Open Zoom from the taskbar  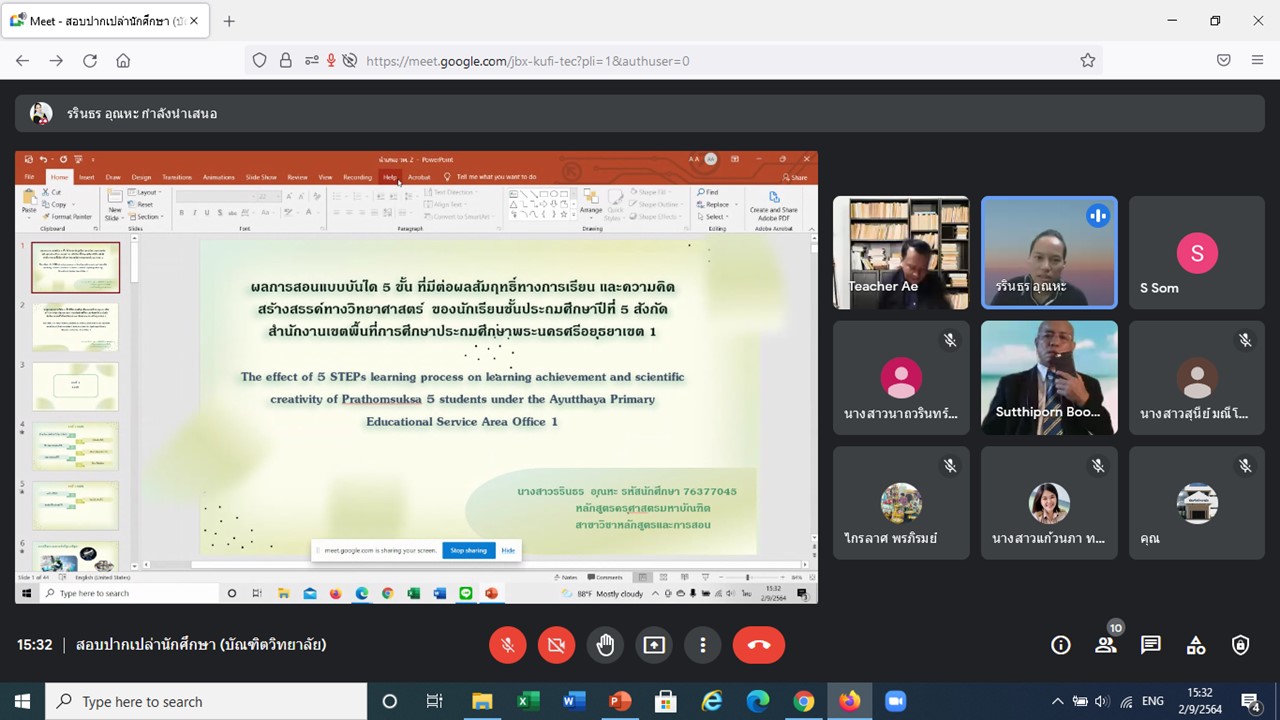click(895, 701)
